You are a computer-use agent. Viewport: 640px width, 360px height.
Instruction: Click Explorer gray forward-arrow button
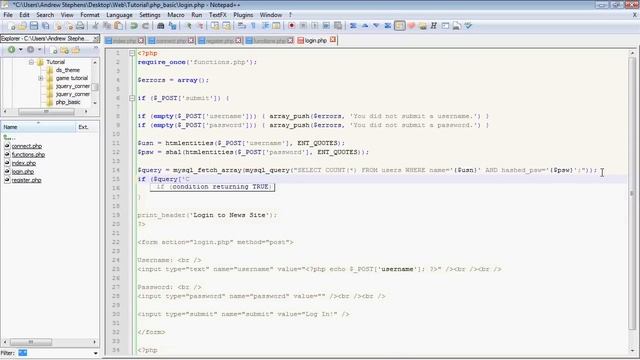click(31, 50)
